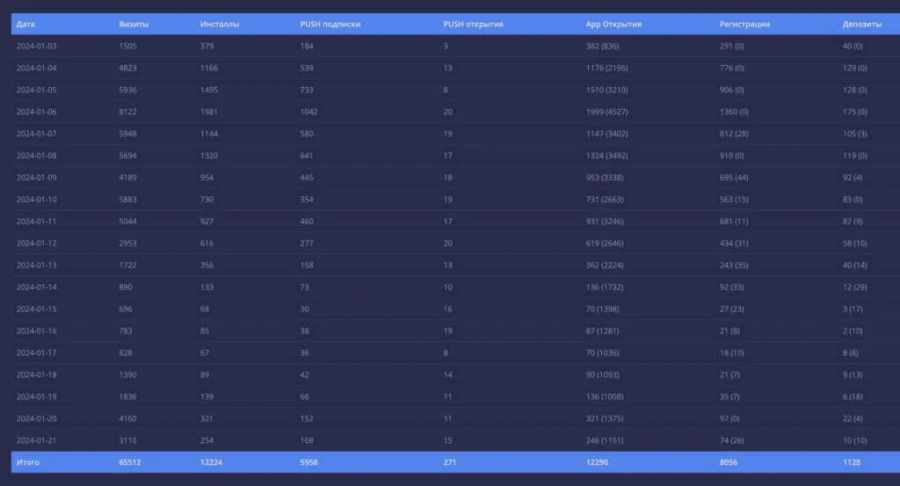Image resolution: width=900 pixels, height=486 pixels.
Task: Click the visits value 8122
Action: 128,112
